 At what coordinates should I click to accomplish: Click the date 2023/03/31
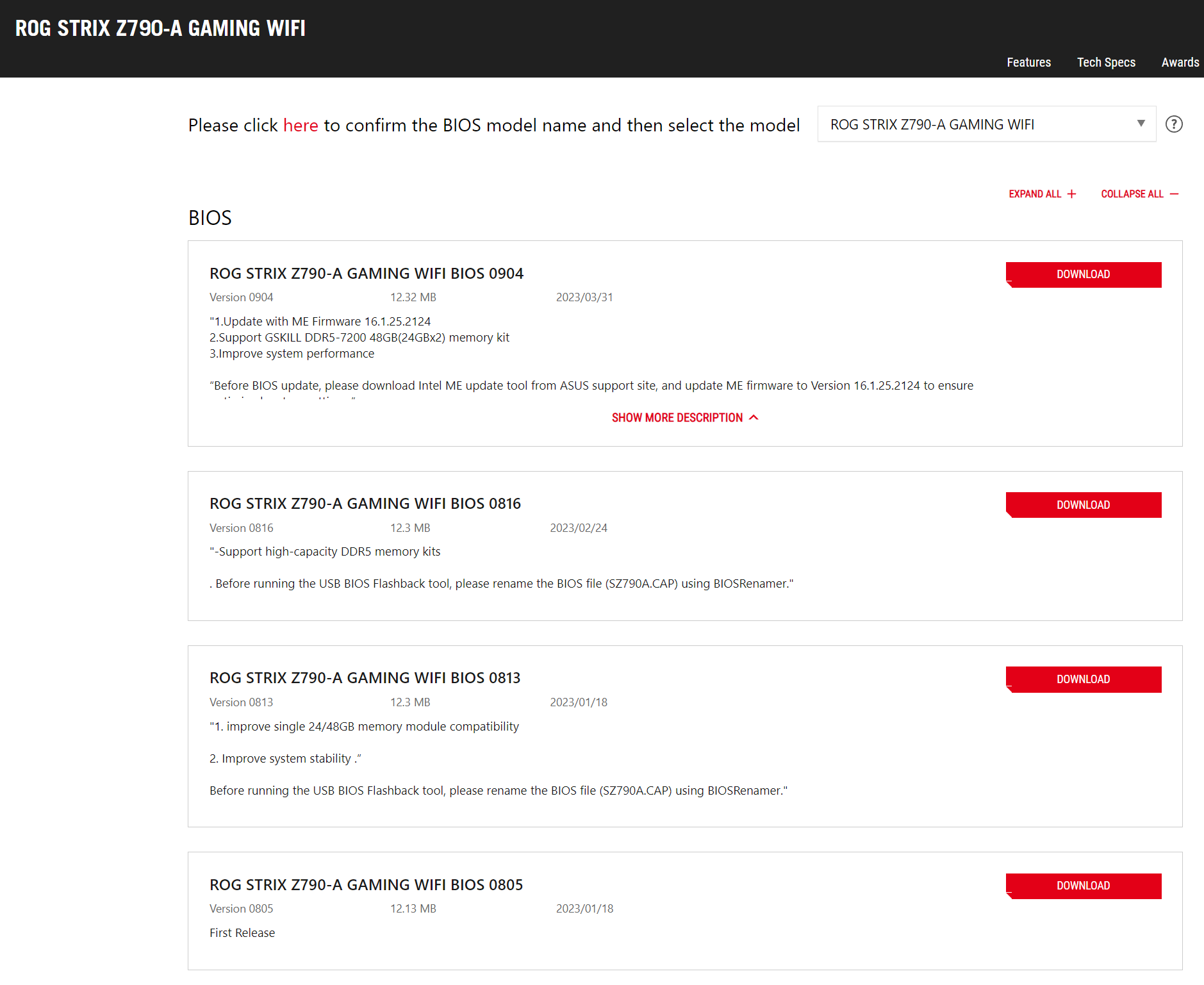(x=584, y=297)
